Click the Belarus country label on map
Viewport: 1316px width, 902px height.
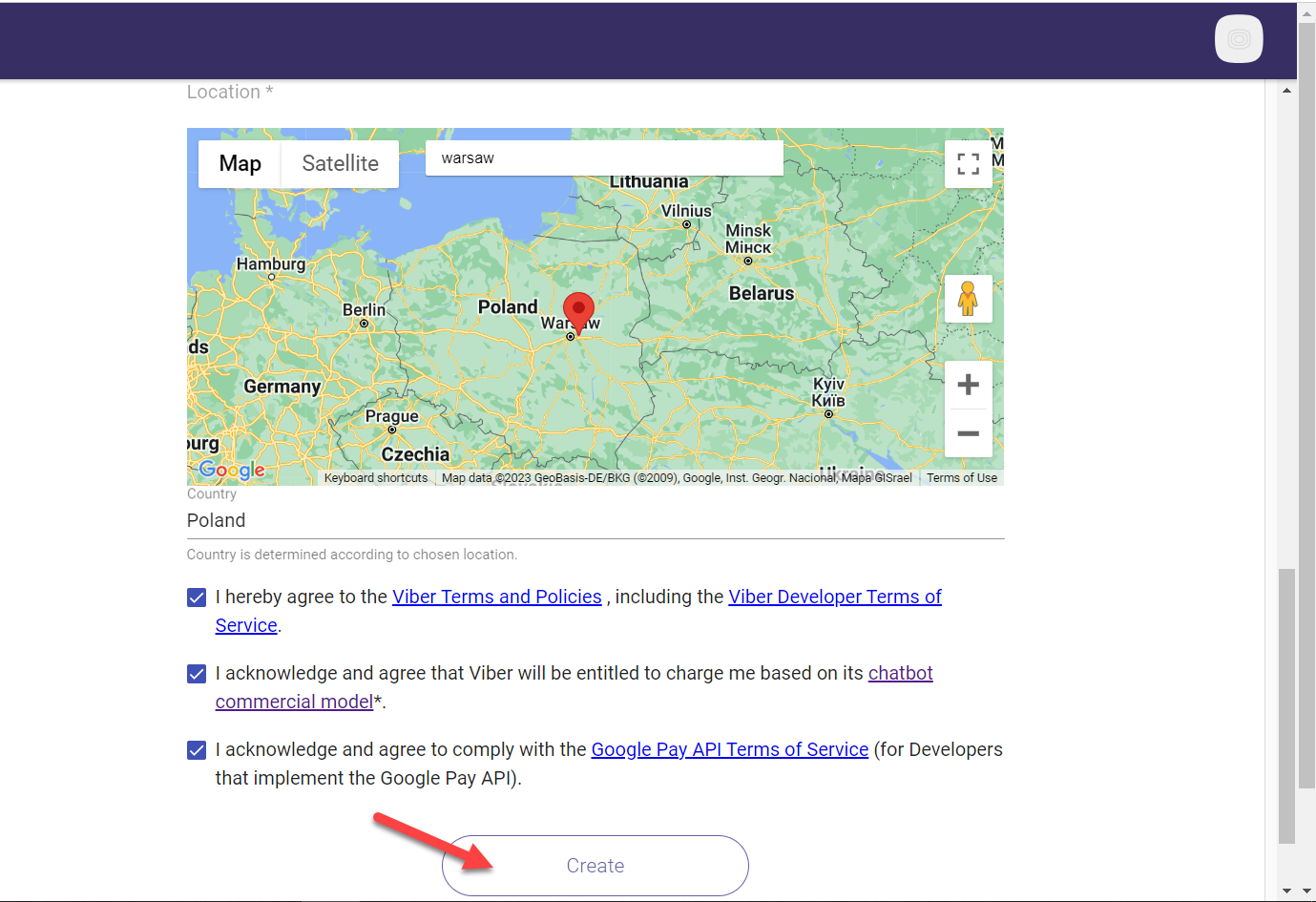pos(762,294)
